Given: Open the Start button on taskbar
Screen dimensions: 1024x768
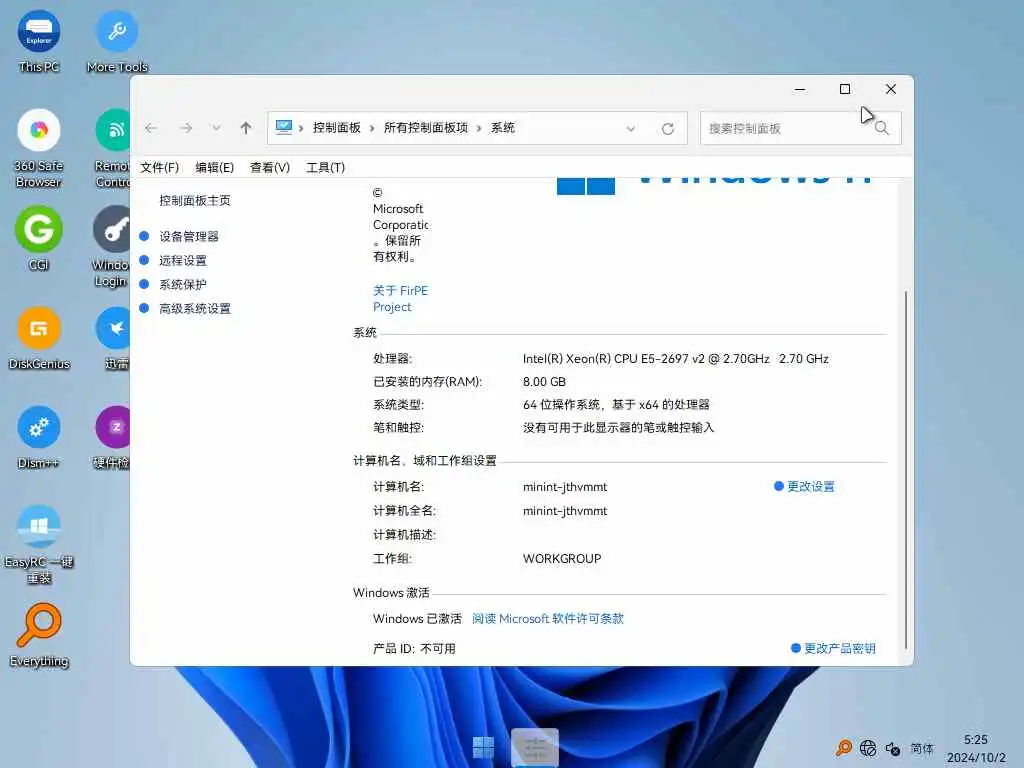Looking at the screenshot, I should pos(483,747).
